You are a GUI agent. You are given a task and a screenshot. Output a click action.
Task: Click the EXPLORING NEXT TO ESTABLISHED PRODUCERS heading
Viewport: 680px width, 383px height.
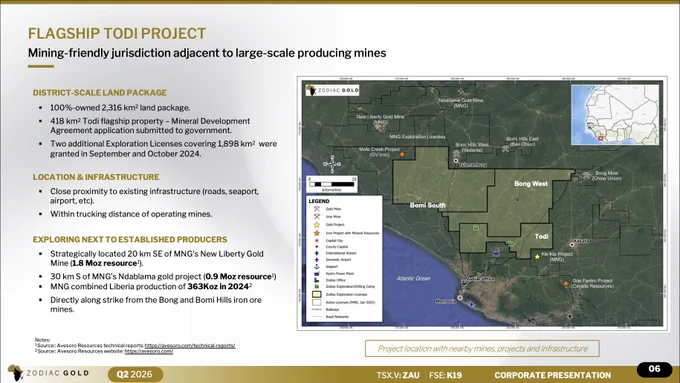coord(130,239)
